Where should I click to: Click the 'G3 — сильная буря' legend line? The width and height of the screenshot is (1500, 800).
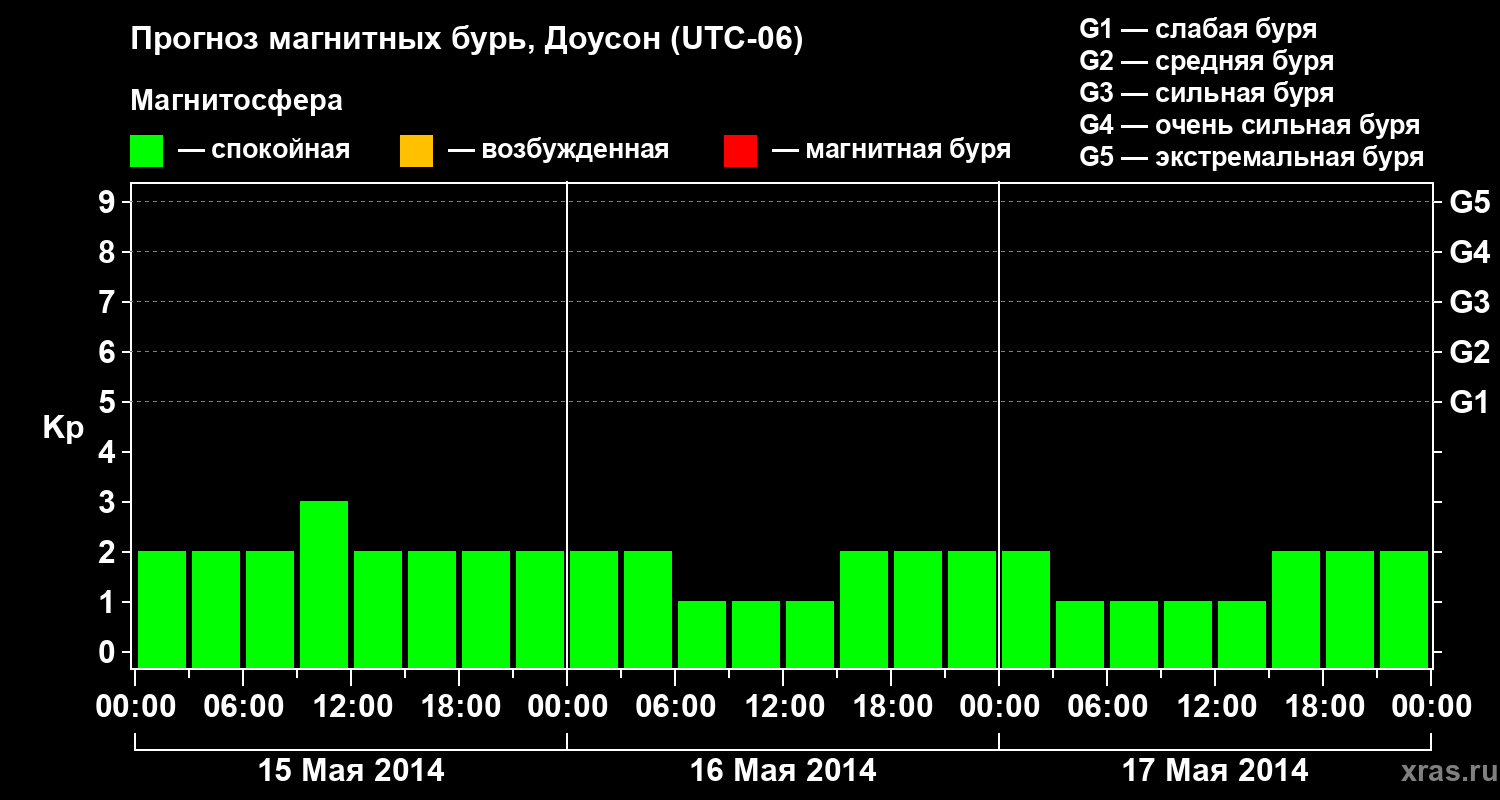coord(1207,93)
